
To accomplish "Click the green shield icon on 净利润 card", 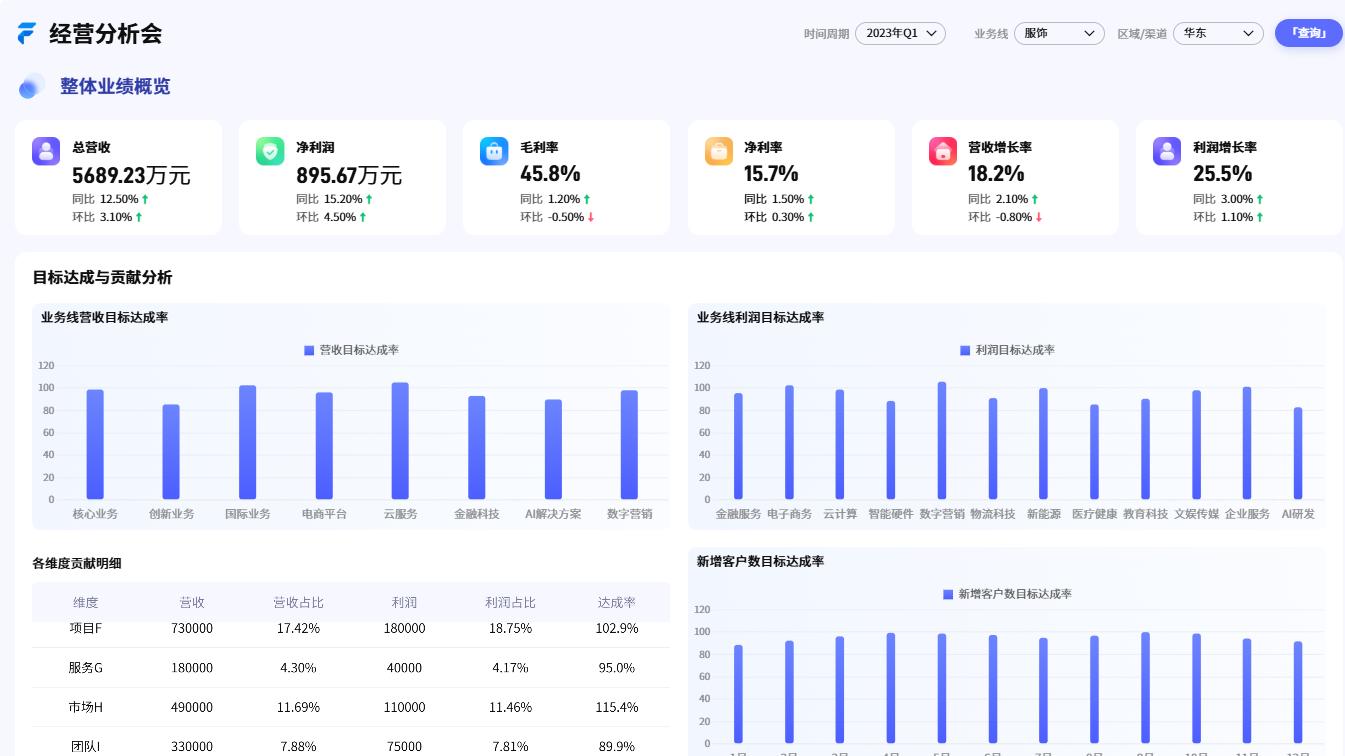I will [270, 151].
